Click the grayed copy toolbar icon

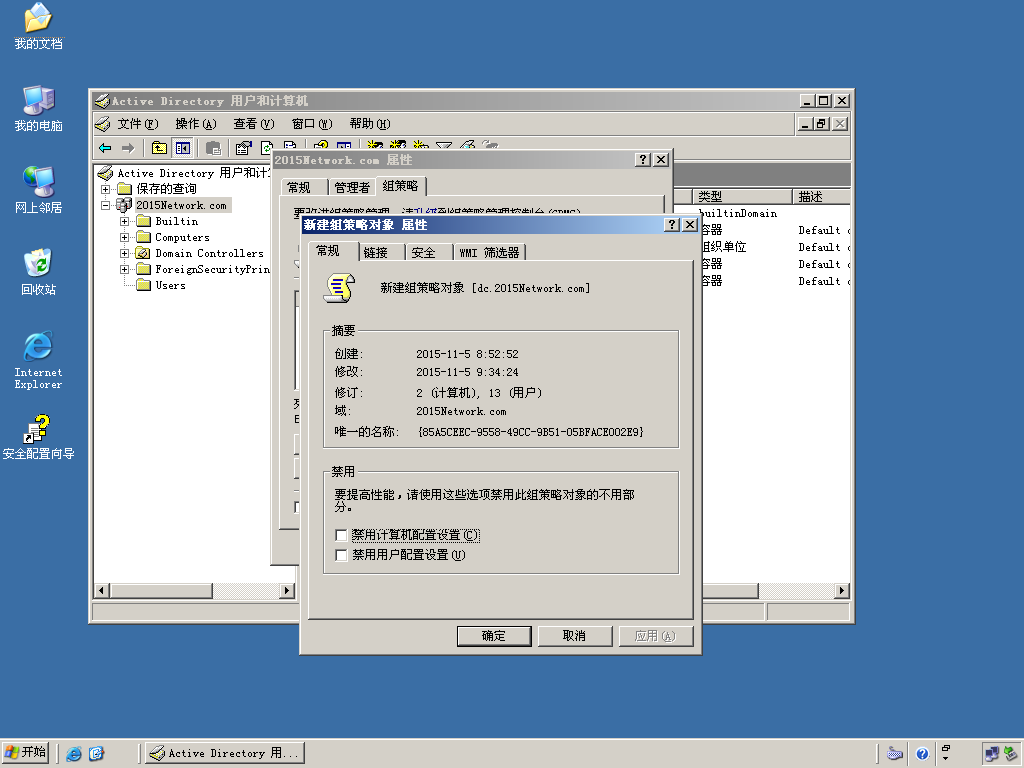(x=214, y=148)
